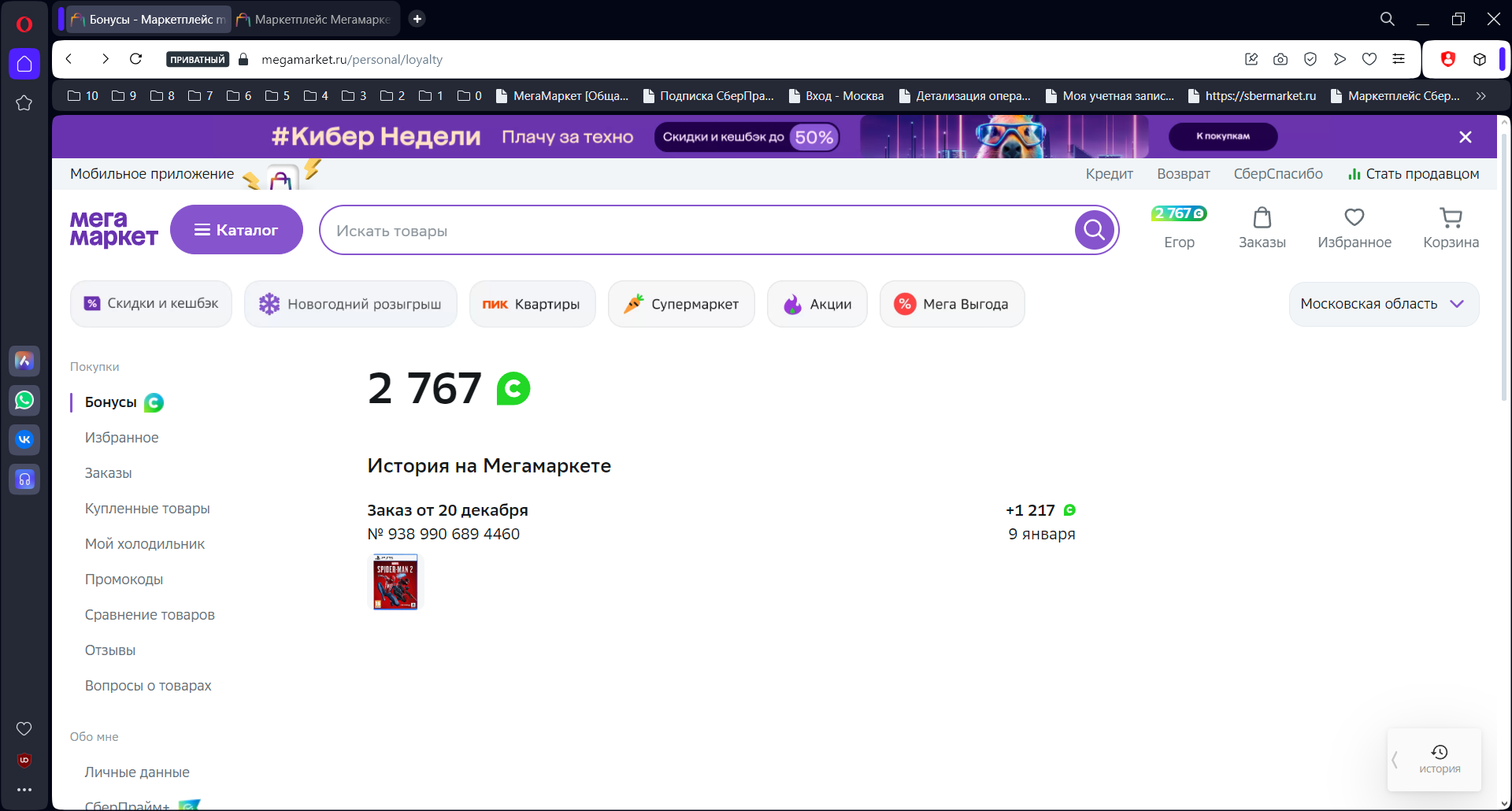
Task: Open Сравнение товаров menu item
Action: point(150,615)
